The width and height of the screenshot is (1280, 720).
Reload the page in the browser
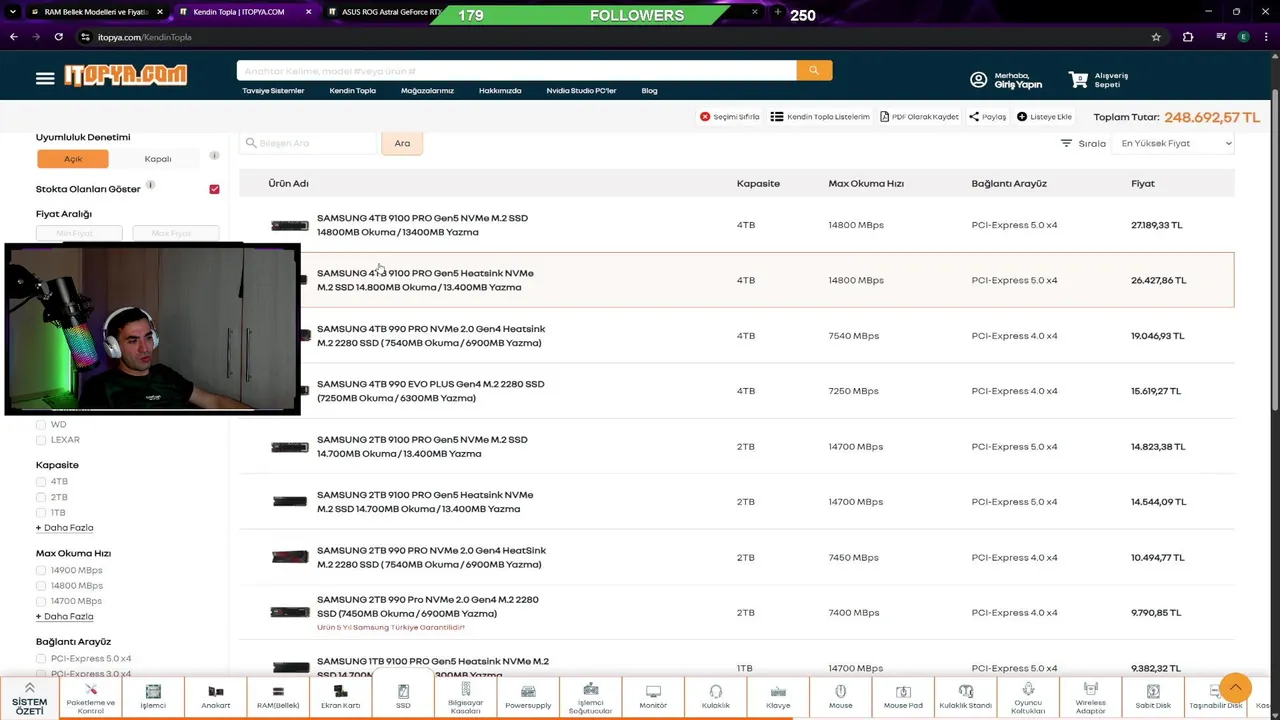point(58,37)
